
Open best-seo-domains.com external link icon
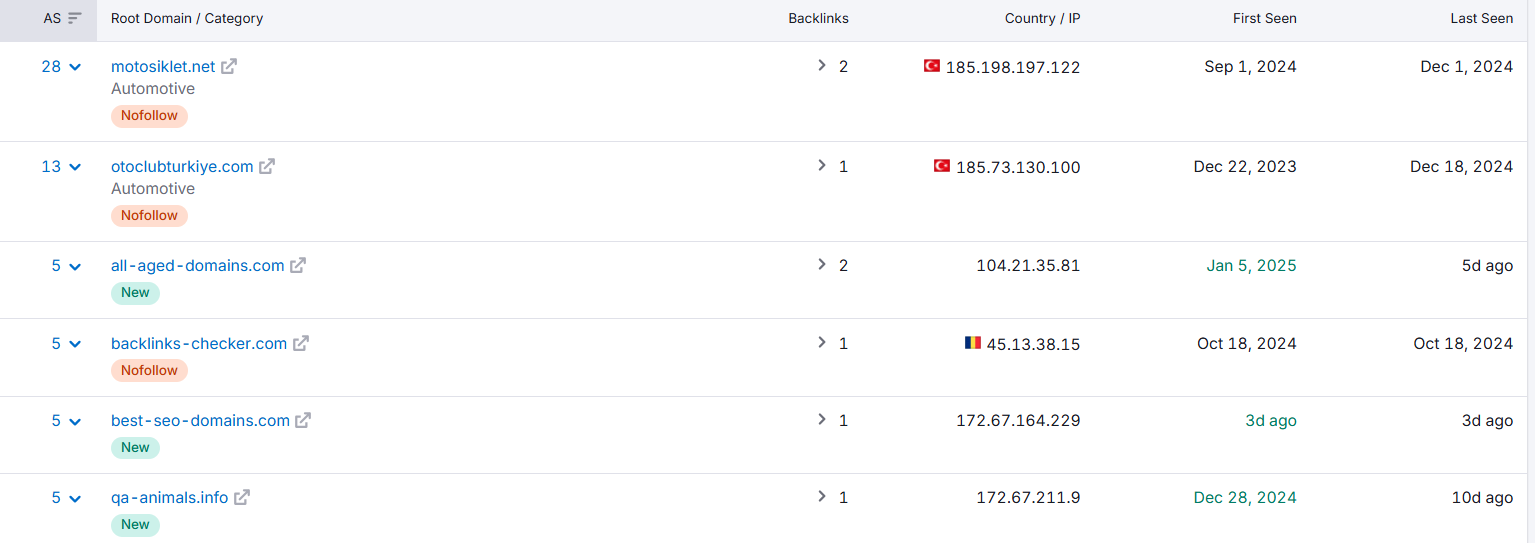point(303,420)
